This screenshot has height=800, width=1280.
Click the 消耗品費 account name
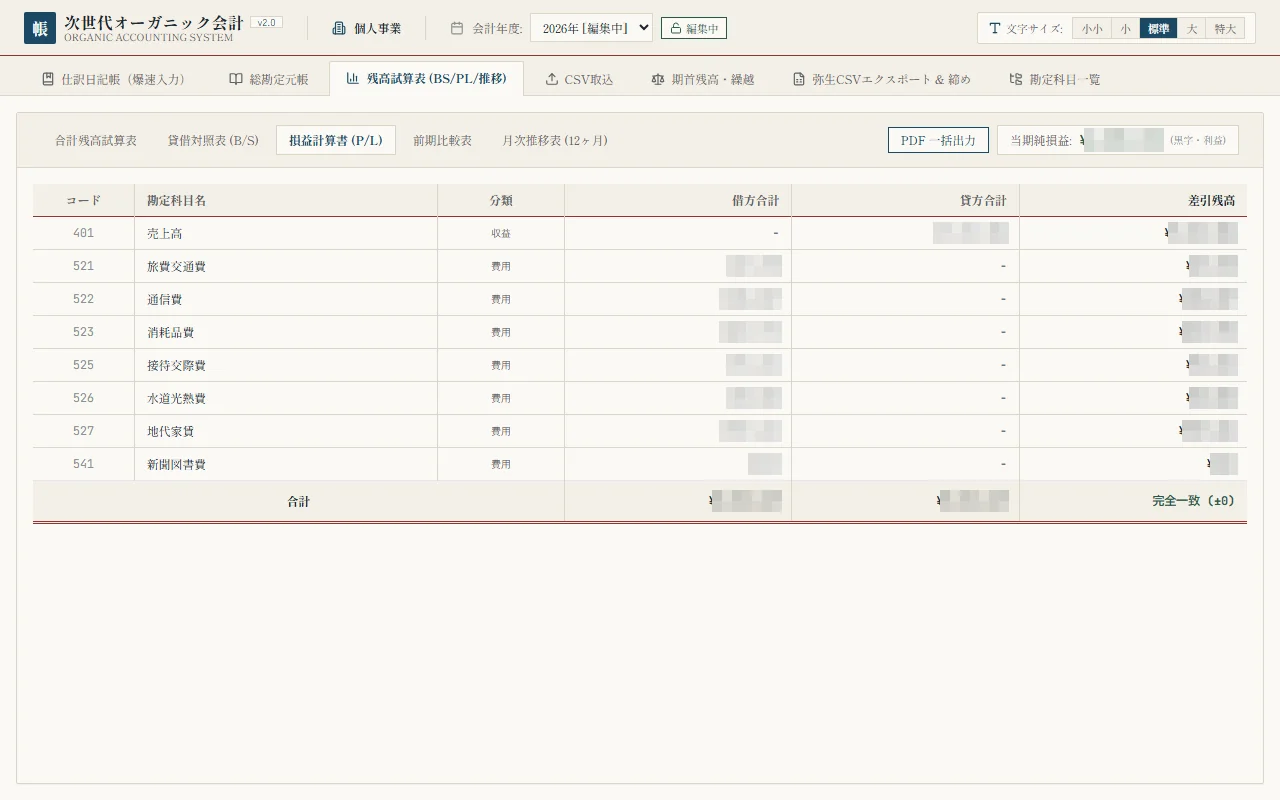(170, 332)
